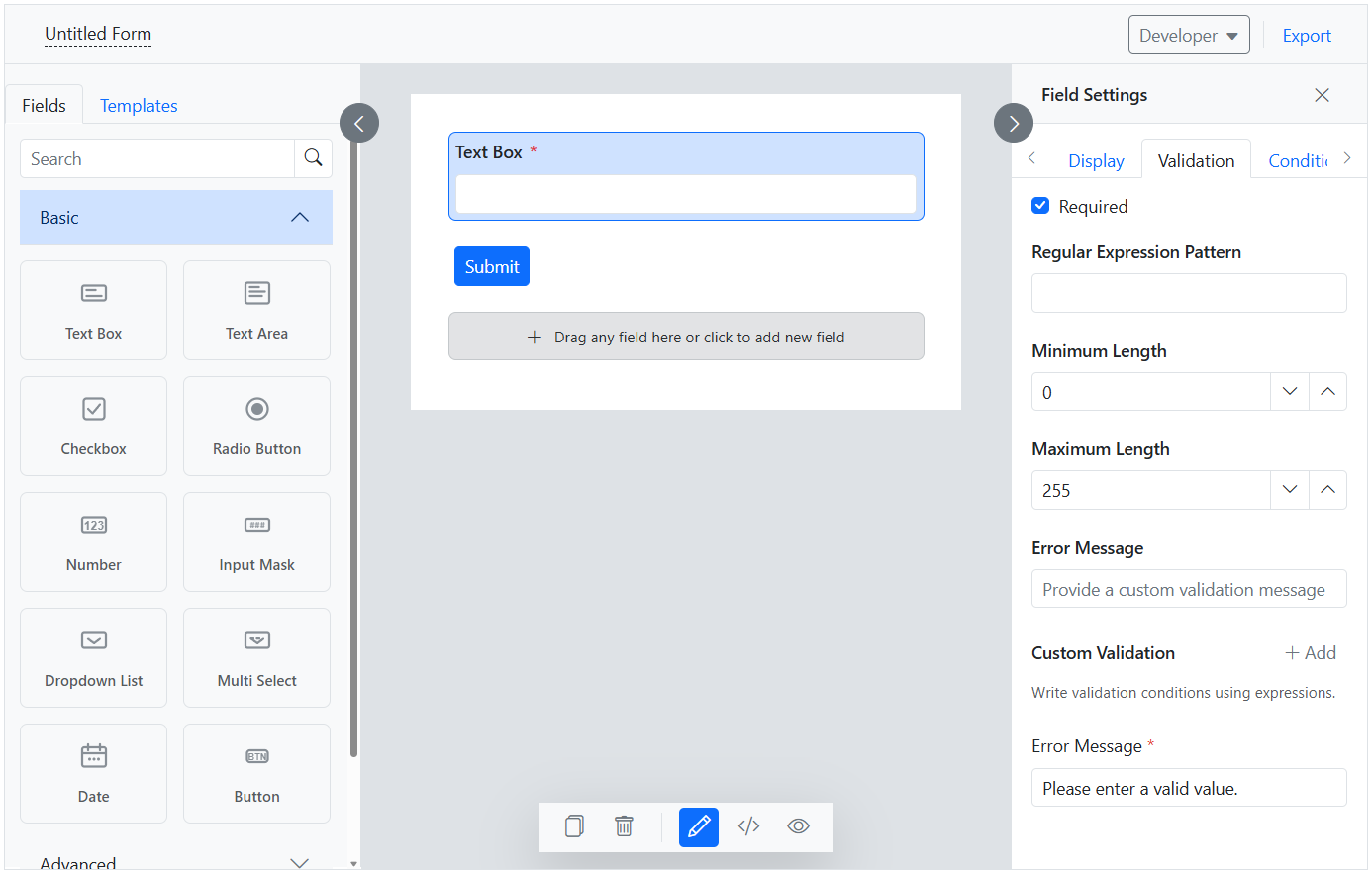Collapse the Field Settings panel with round arrow

click(x=1014, y=123)
